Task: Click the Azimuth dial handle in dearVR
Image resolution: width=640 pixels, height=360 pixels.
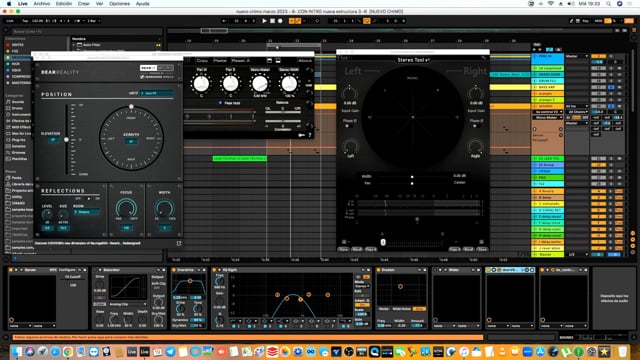Action: pos(131,107)
